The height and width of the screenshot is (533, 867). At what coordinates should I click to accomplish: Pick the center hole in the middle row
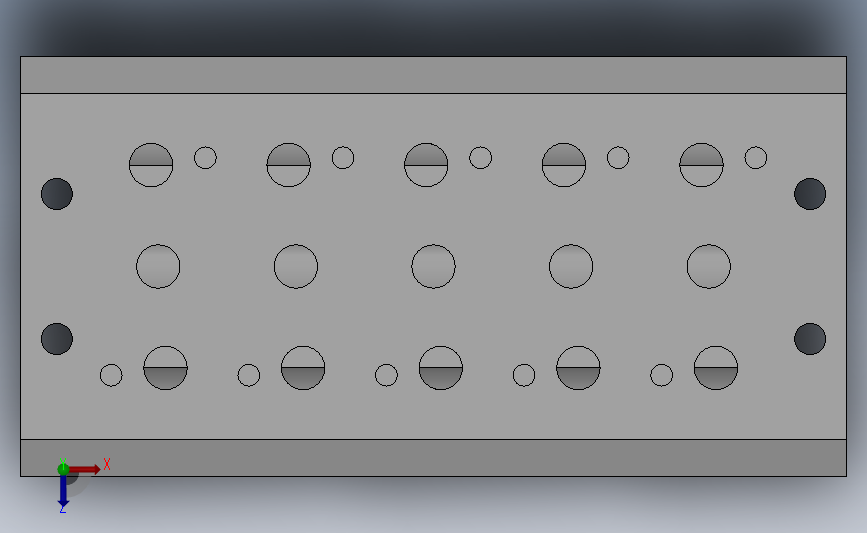[434, 266]
